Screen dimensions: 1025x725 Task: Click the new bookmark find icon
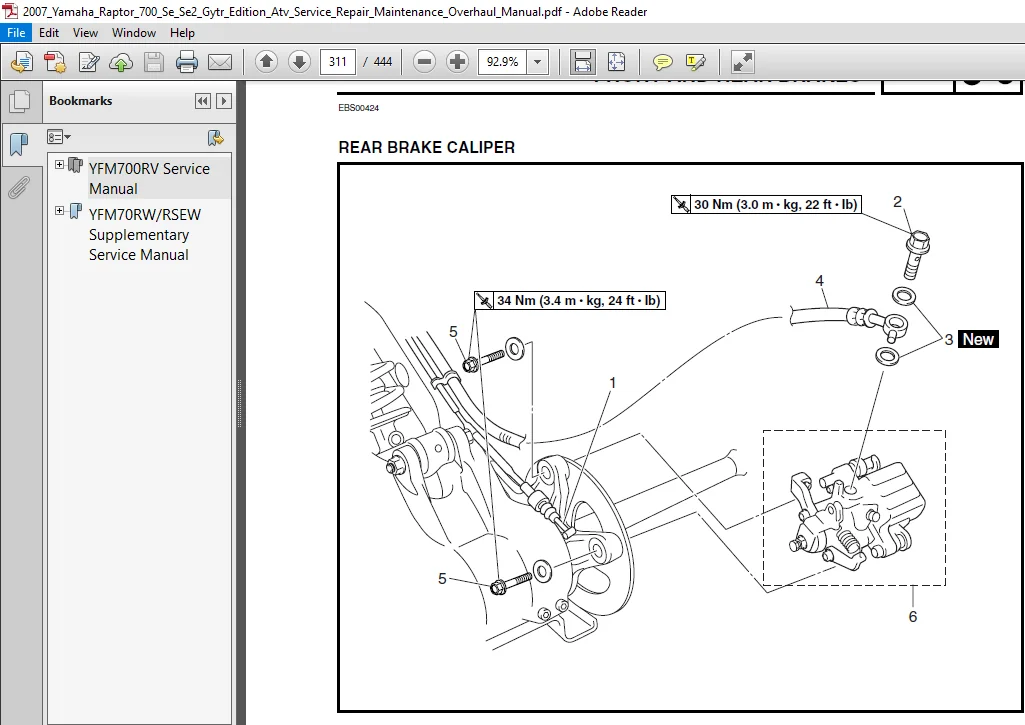[x=215, y=137]
